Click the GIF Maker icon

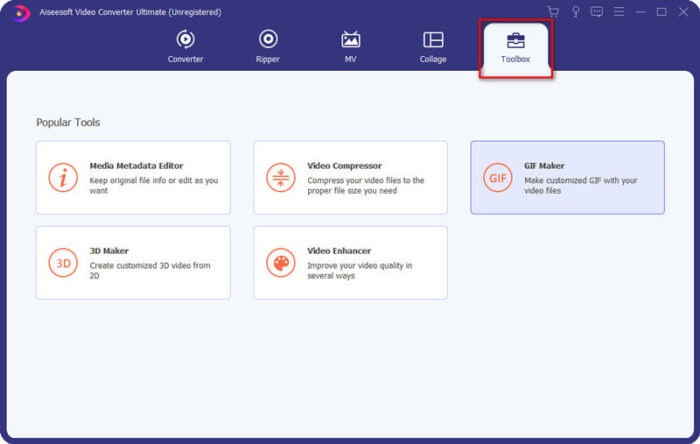click(x=498, y=178)
